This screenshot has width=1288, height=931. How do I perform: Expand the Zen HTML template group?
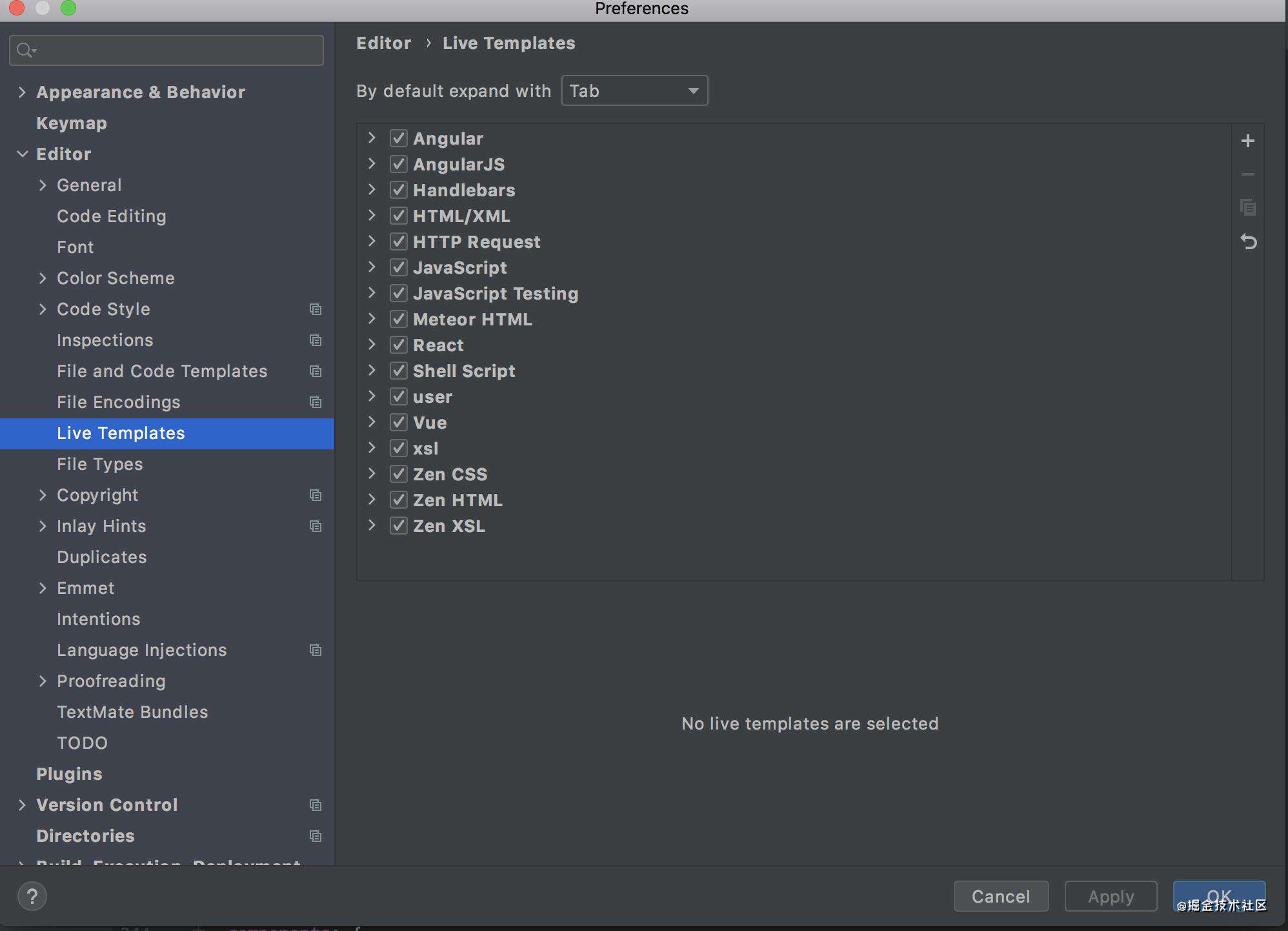(372, 500)
